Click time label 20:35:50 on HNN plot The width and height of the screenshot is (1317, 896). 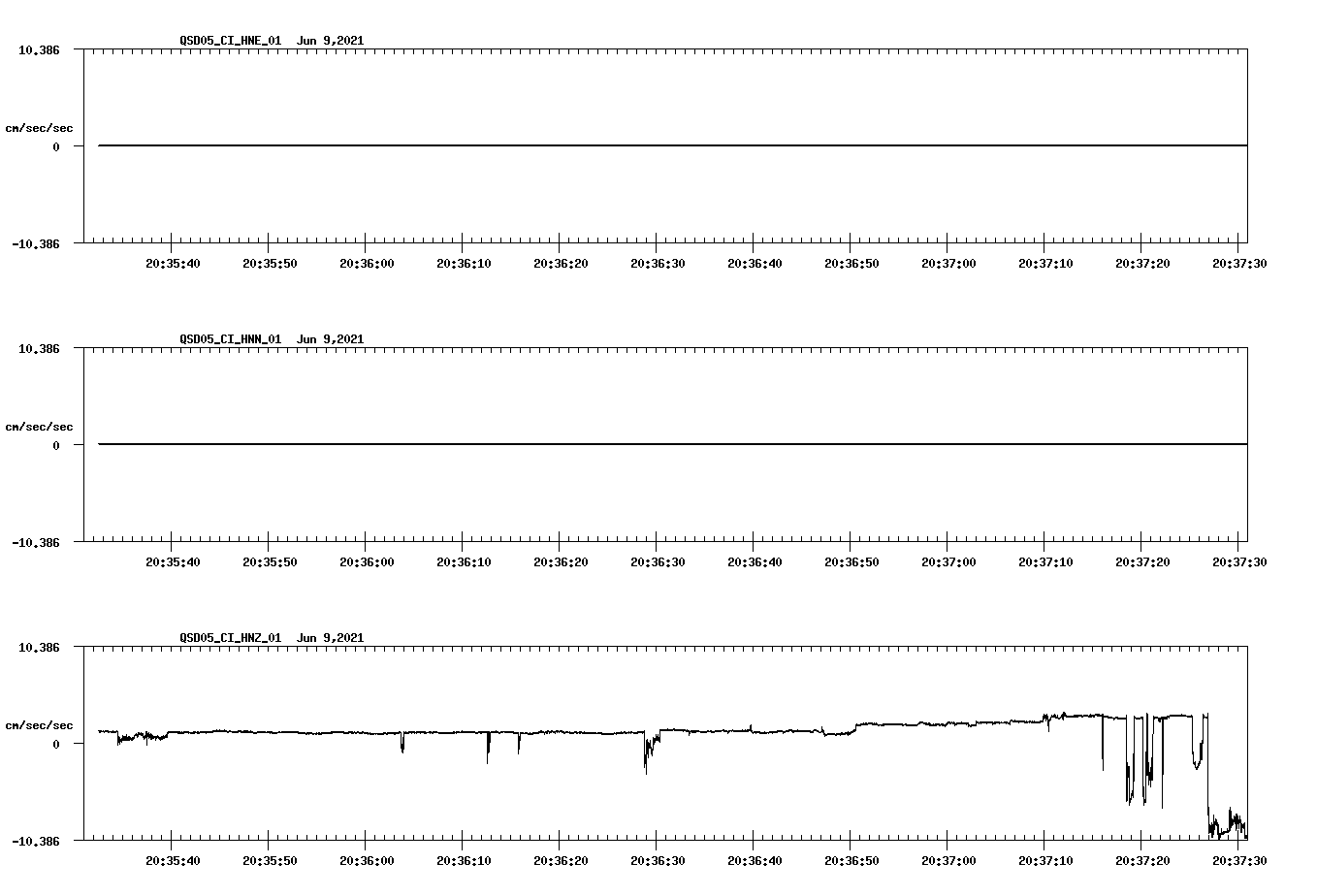pos(270,561)
